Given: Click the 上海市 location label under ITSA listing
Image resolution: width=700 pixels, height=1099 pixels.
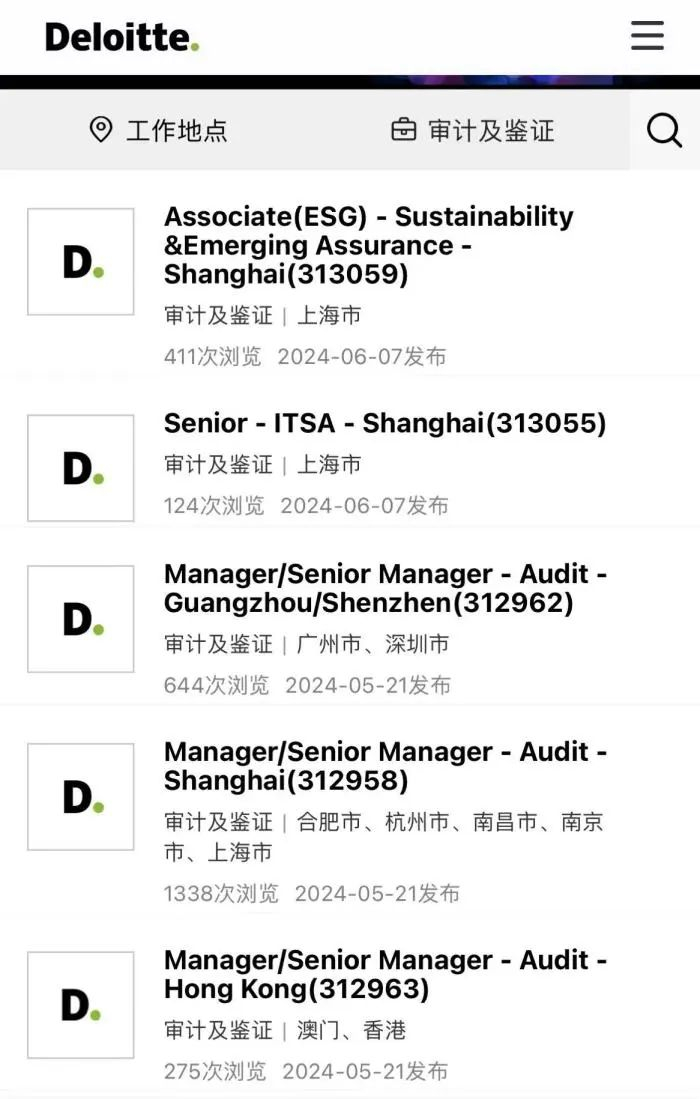Looking at the screenshot, I should point(332,464).
